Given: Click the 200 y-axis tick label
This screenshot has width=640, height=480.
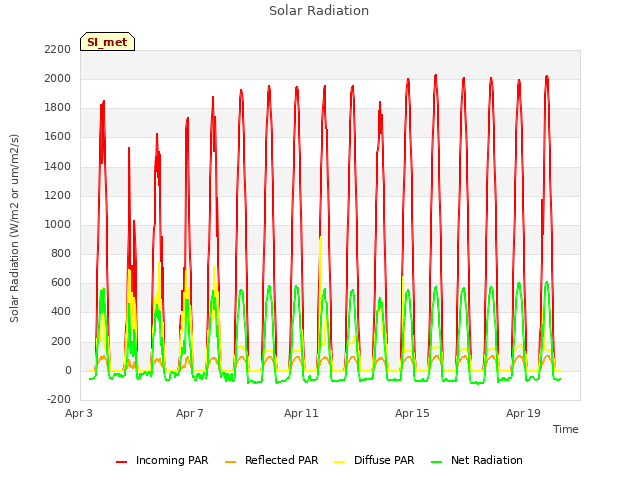Looking at the screenshot, I should pos(61,341).
